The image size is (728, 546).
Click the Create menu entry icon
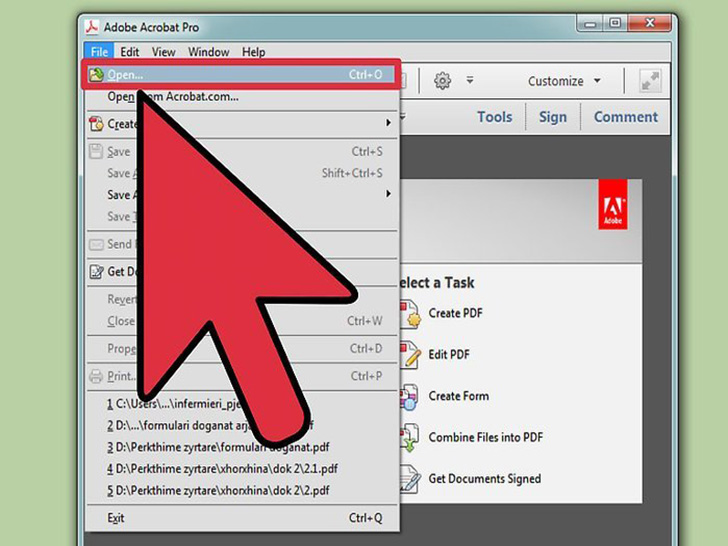pos(96,124)
